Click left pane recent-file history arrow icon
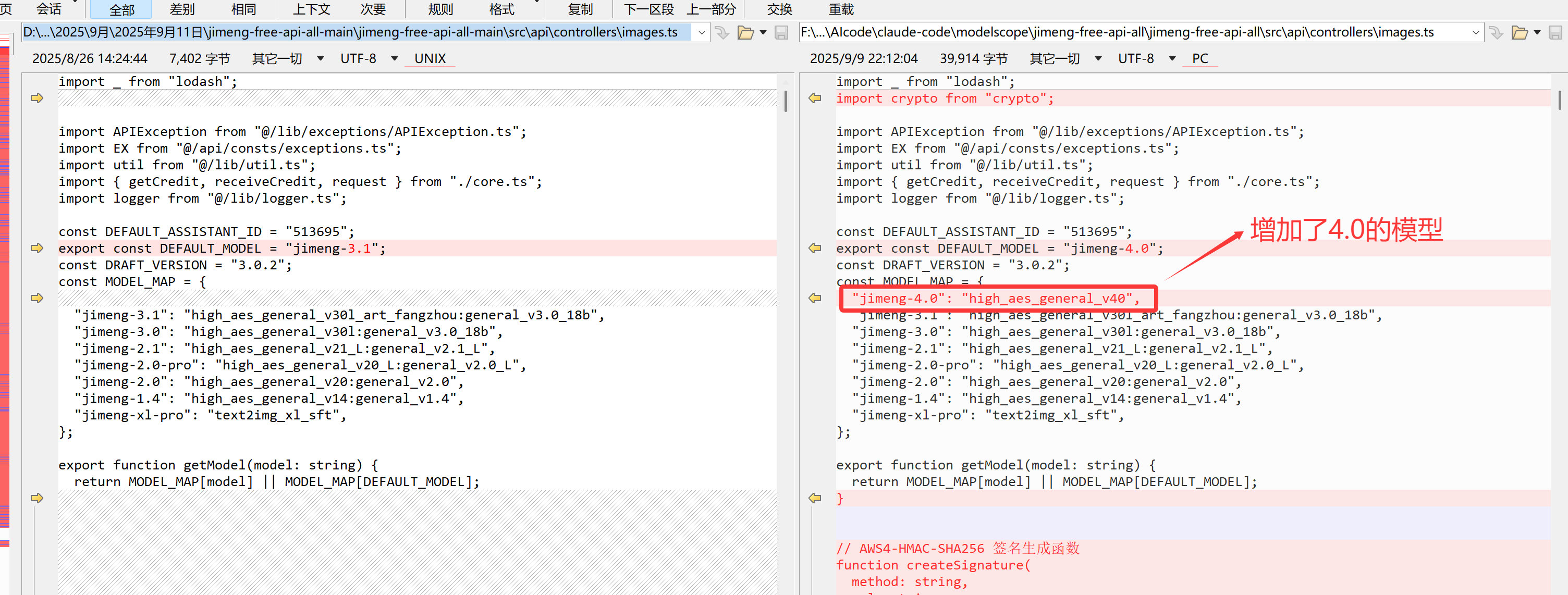 pos(722,32)
